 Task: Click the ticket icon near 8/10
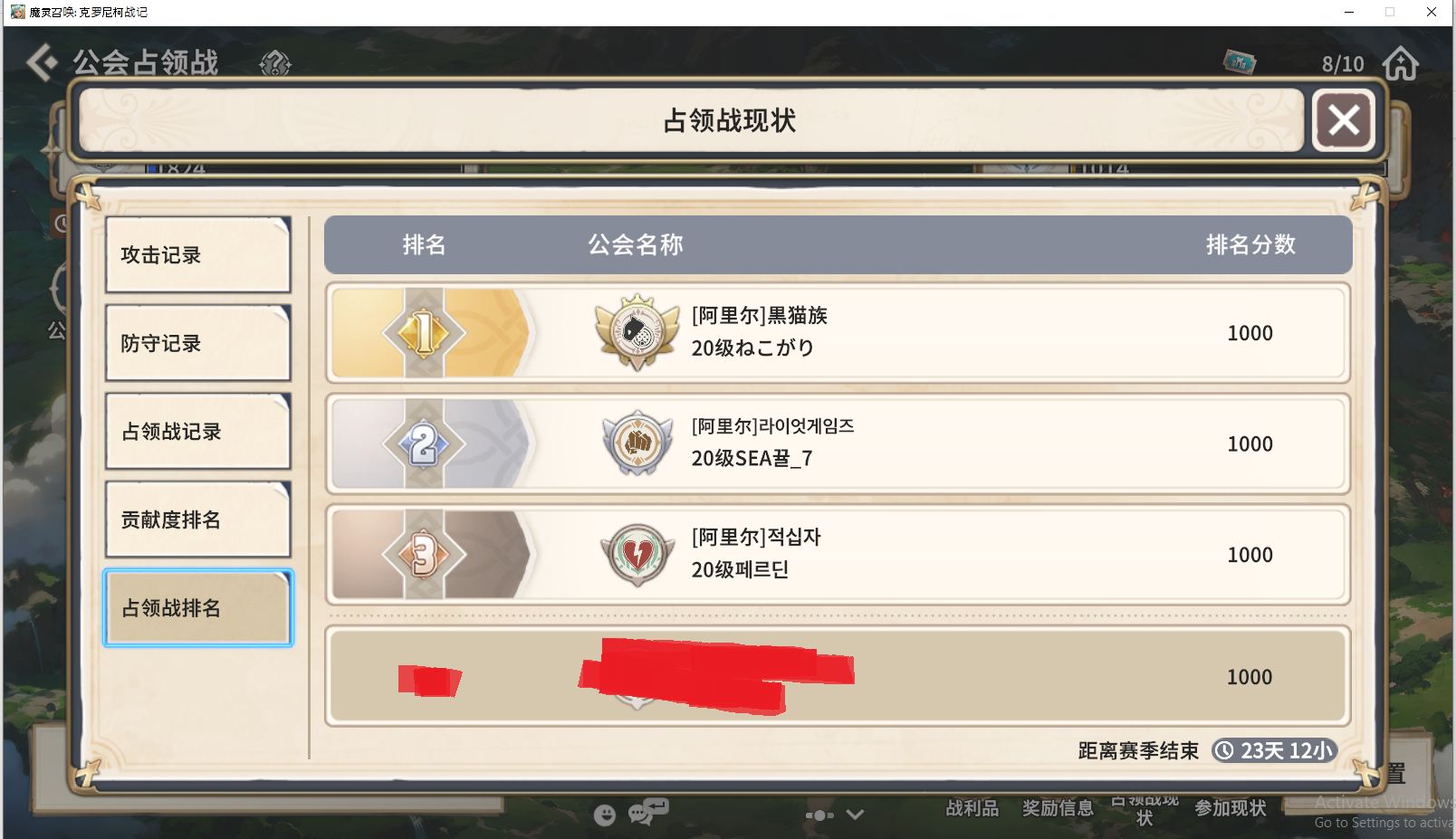click(x=1239, y=62)
